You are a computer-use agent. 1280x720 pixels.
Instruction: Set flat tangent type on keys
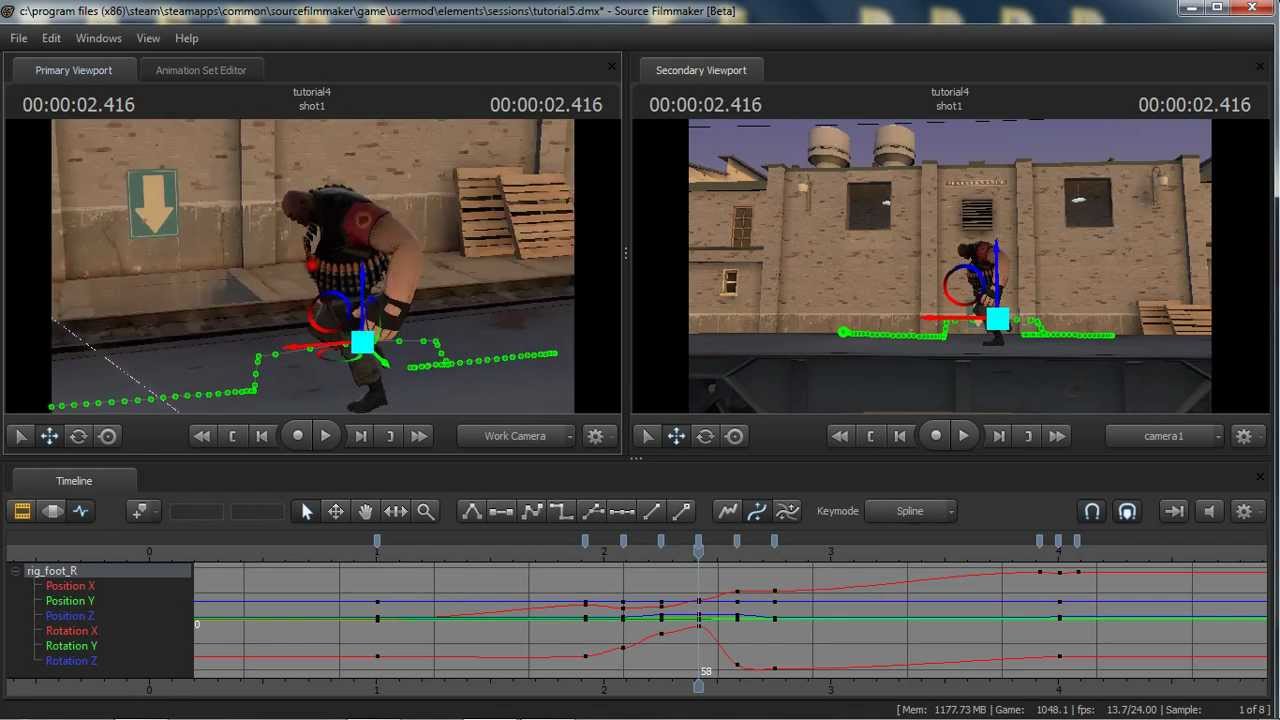pyautogui.click(x=502, y=511)
